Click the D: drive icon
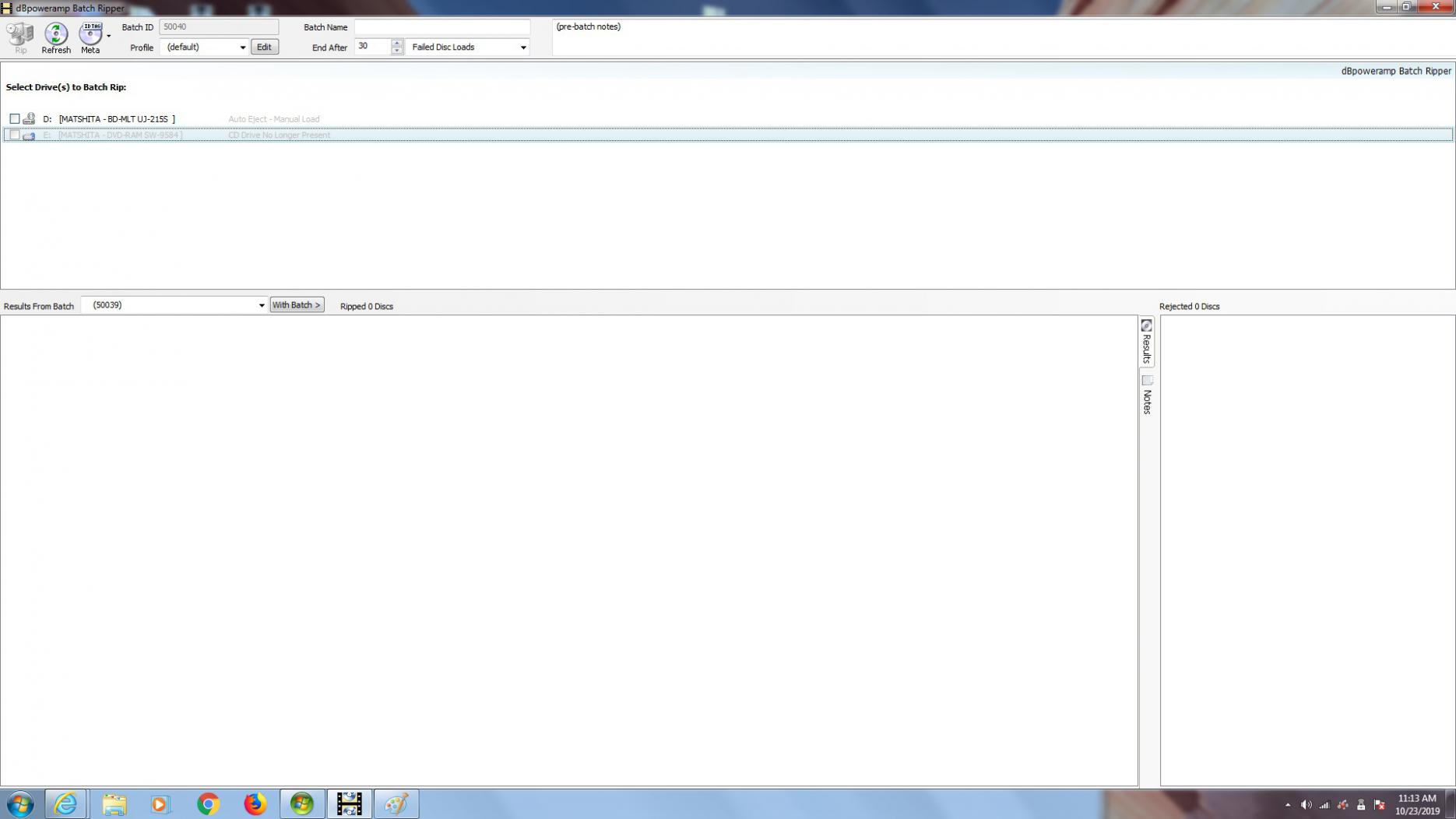 pos(29,119)
